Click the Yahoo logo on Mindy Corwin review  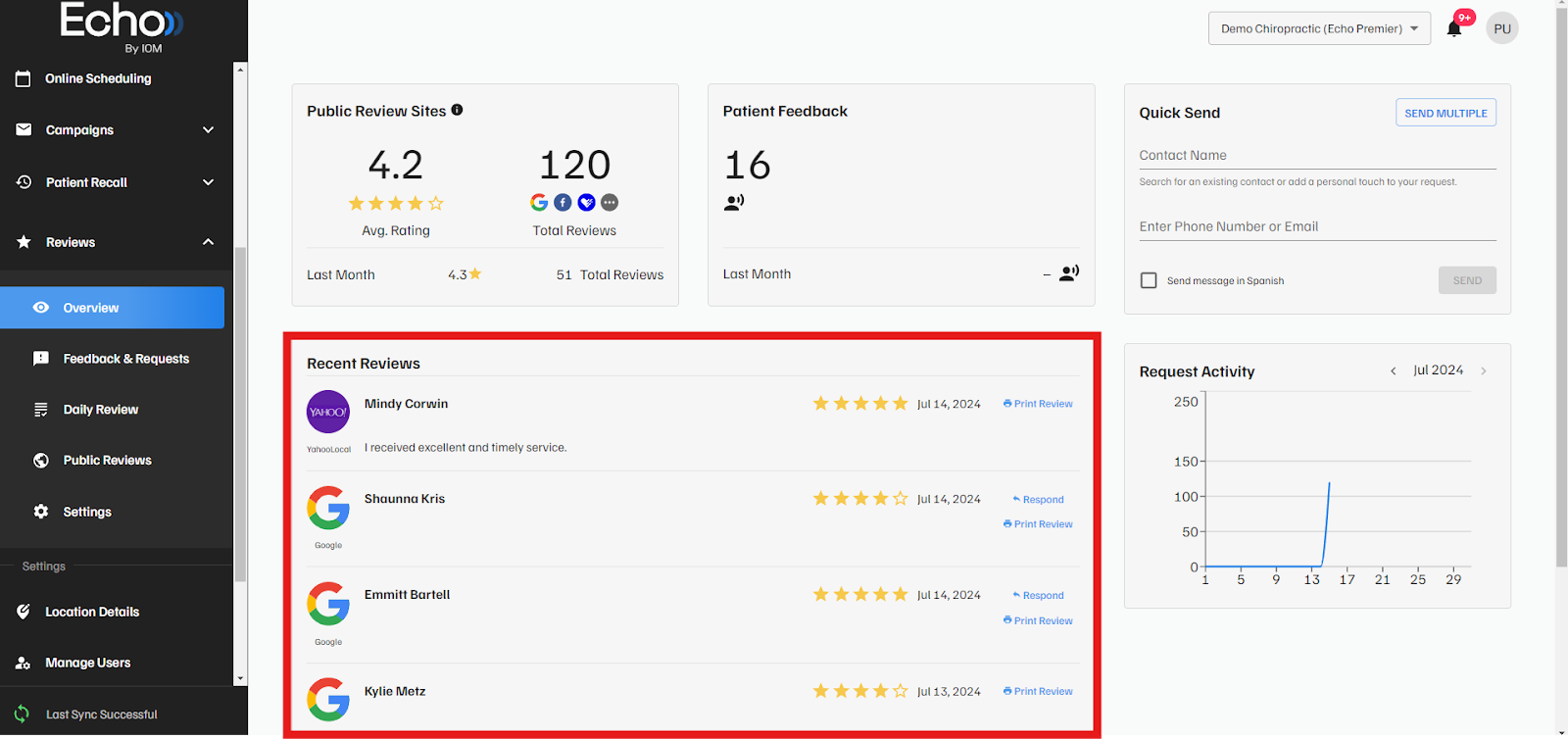328,412
